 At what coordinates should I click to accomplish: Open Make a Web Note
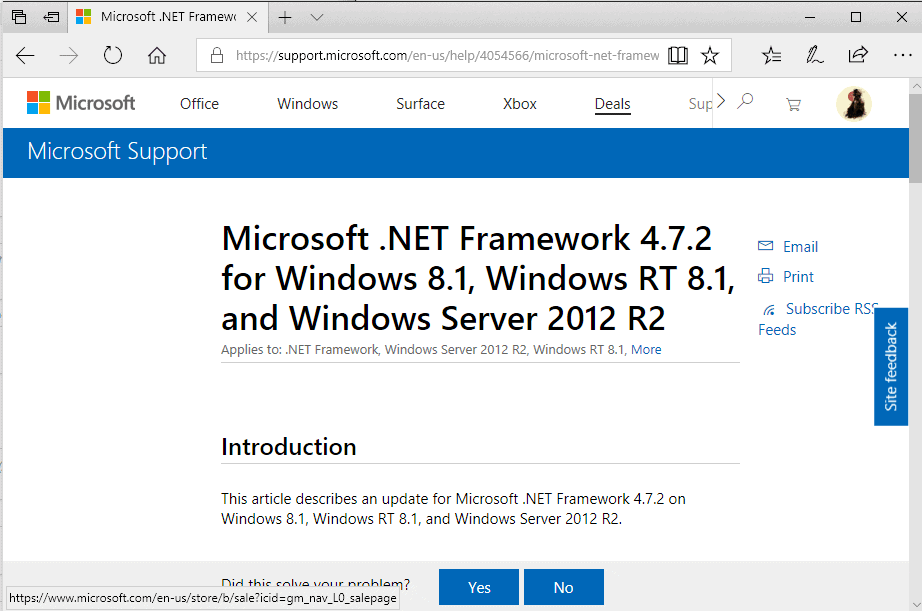[x=815, y=55]
